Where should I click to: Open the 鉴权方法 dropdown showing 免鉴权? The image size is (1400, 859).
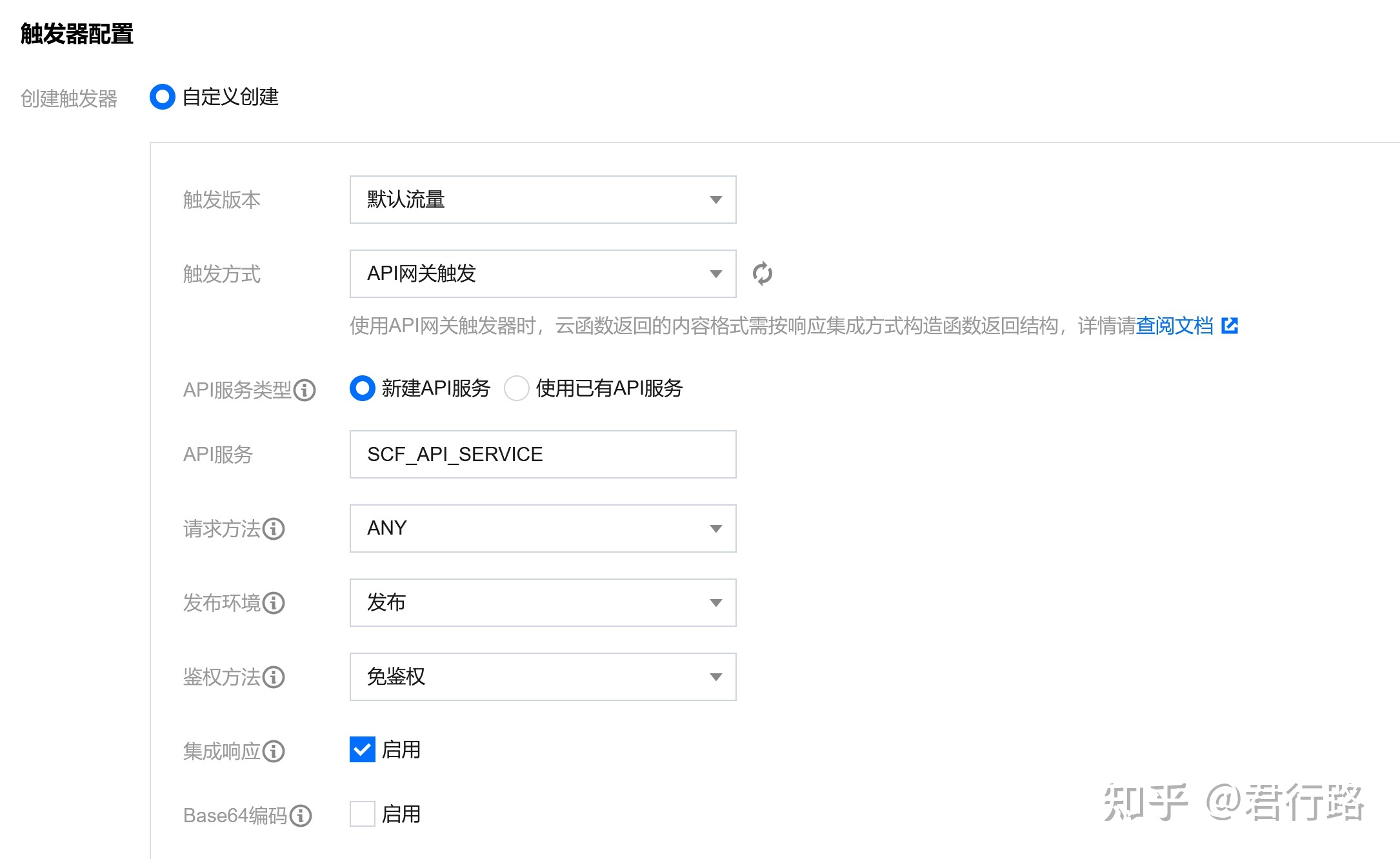543,677
